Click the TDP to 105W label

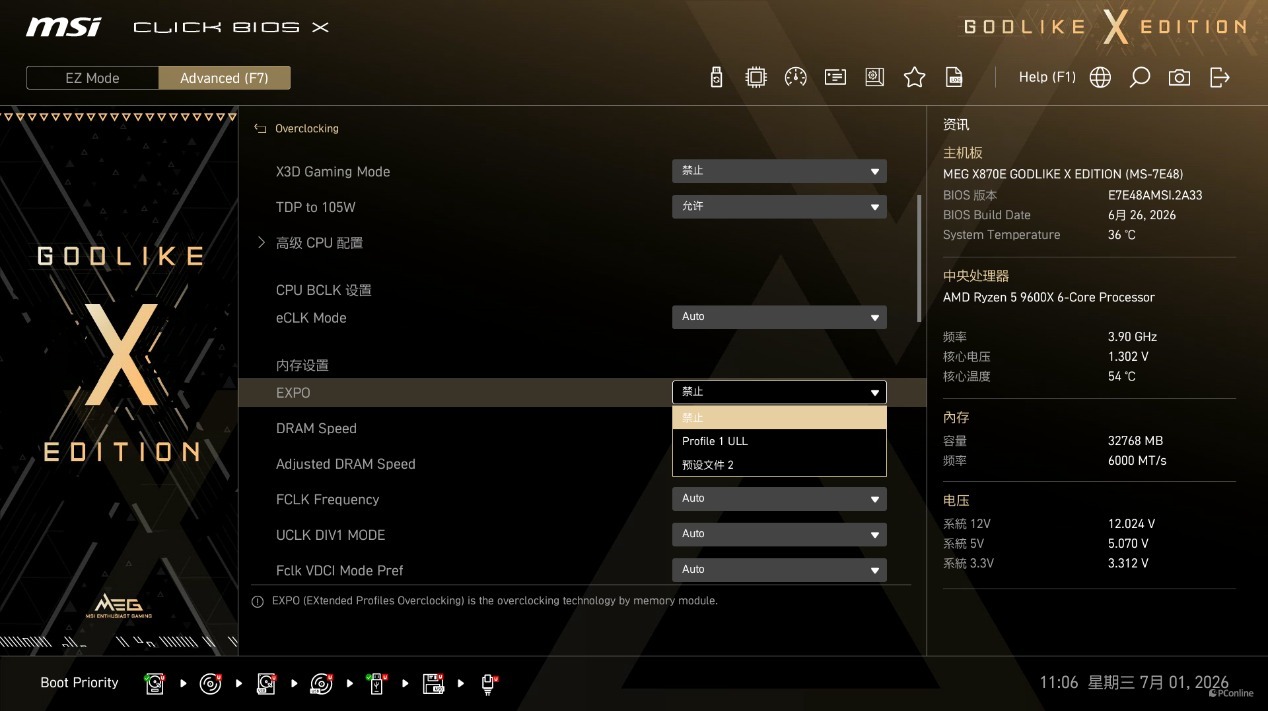316,207
